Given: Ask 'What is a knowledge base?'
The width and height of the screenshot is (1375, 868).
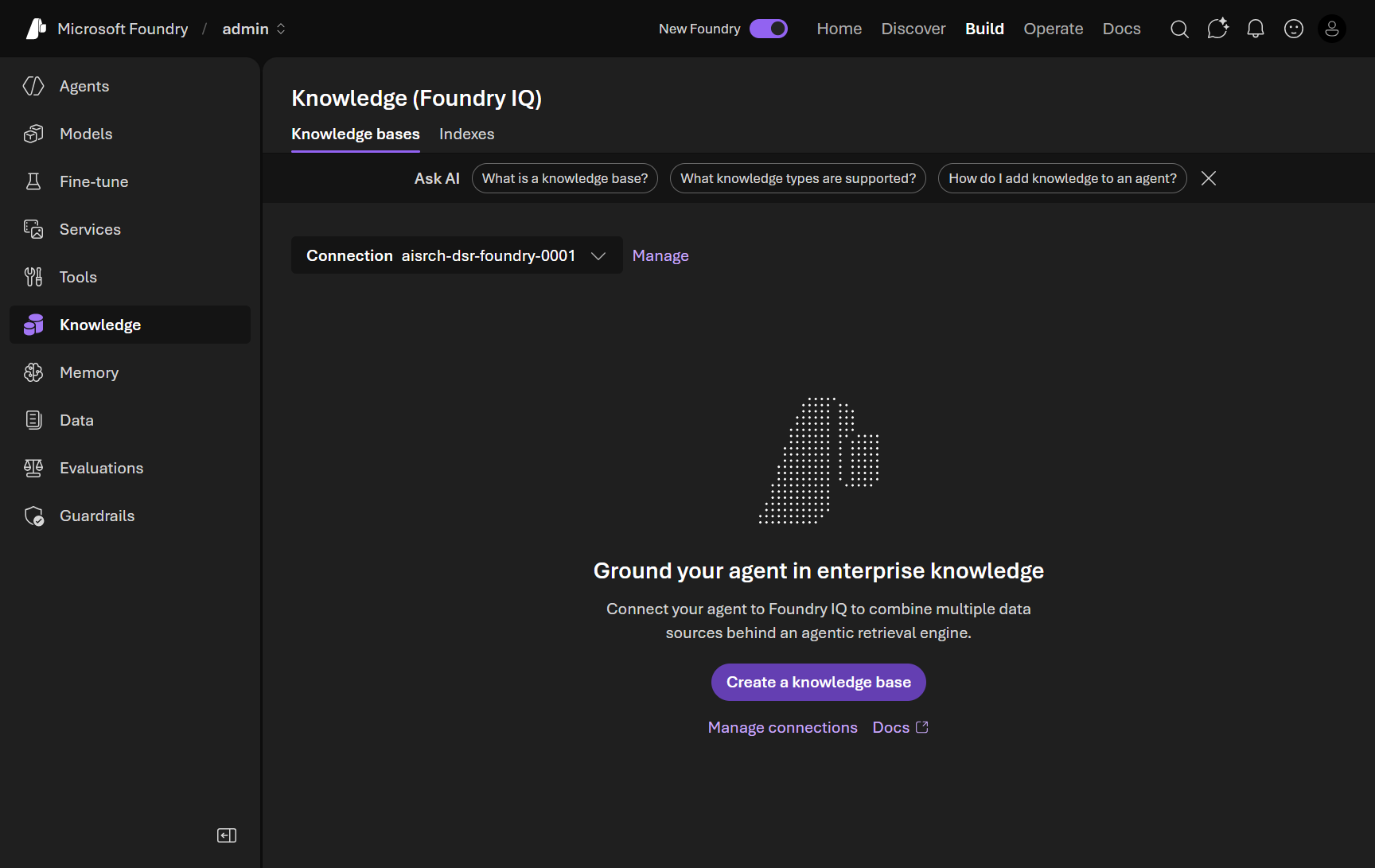Looking at the screenshot, I should [565, 178].
